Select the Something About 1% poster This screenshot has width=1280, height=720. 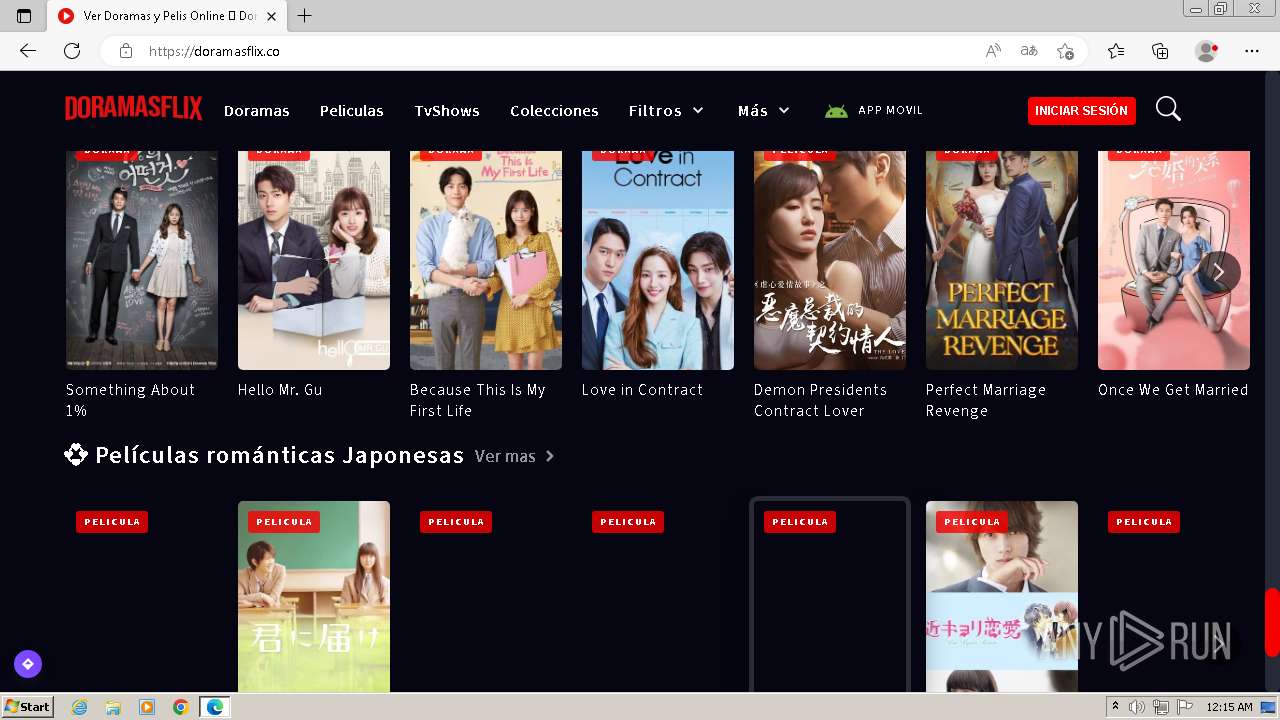click(x=142, y=260)
